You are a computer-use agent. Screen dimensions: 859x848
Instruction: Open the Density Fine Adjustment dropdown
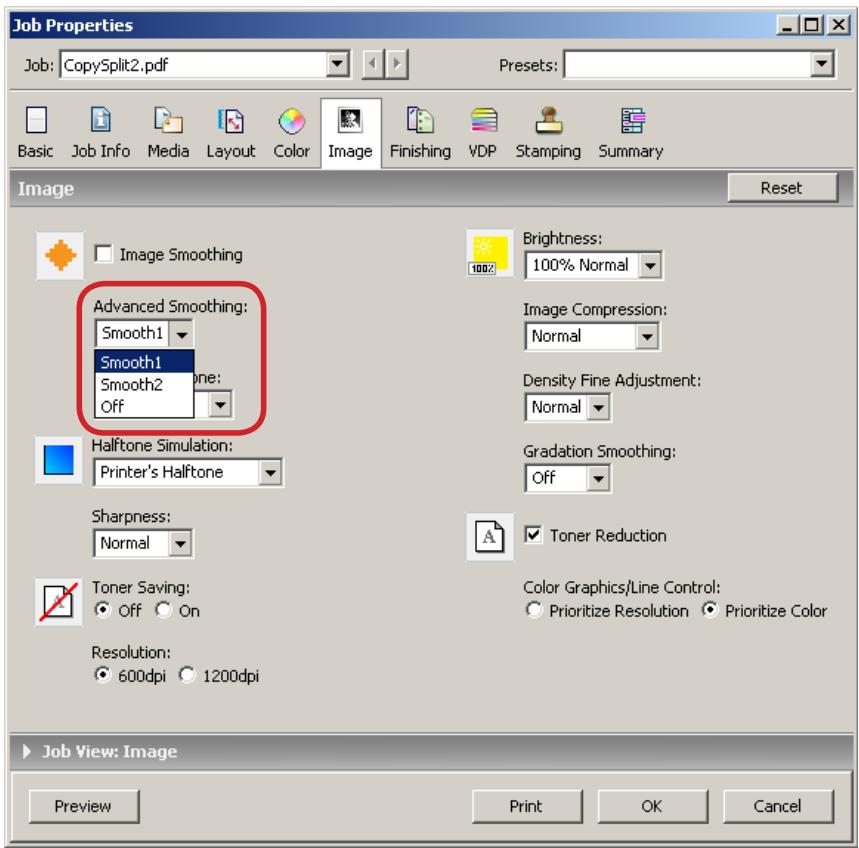(x=568, y=408)
